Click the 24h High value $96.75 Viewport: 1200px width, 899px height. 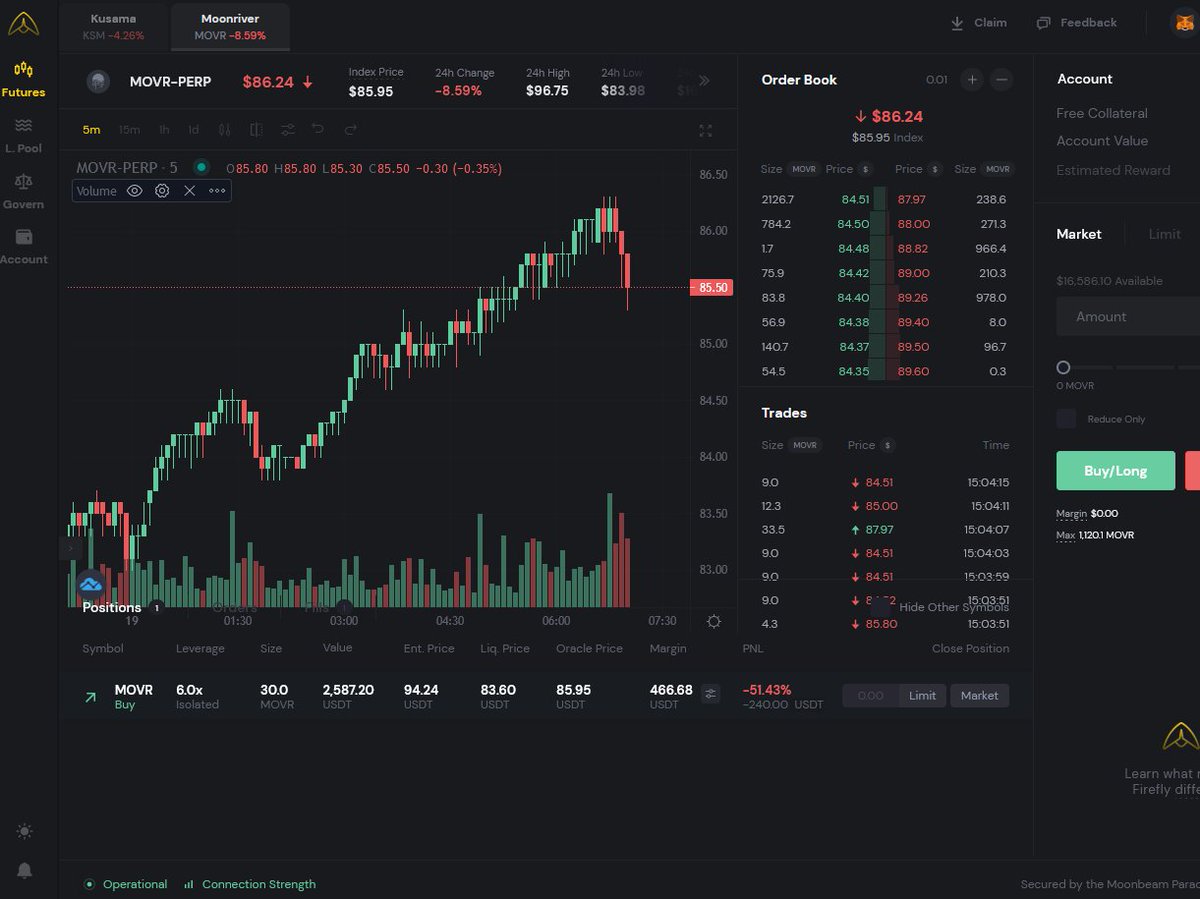pos(547,91)
